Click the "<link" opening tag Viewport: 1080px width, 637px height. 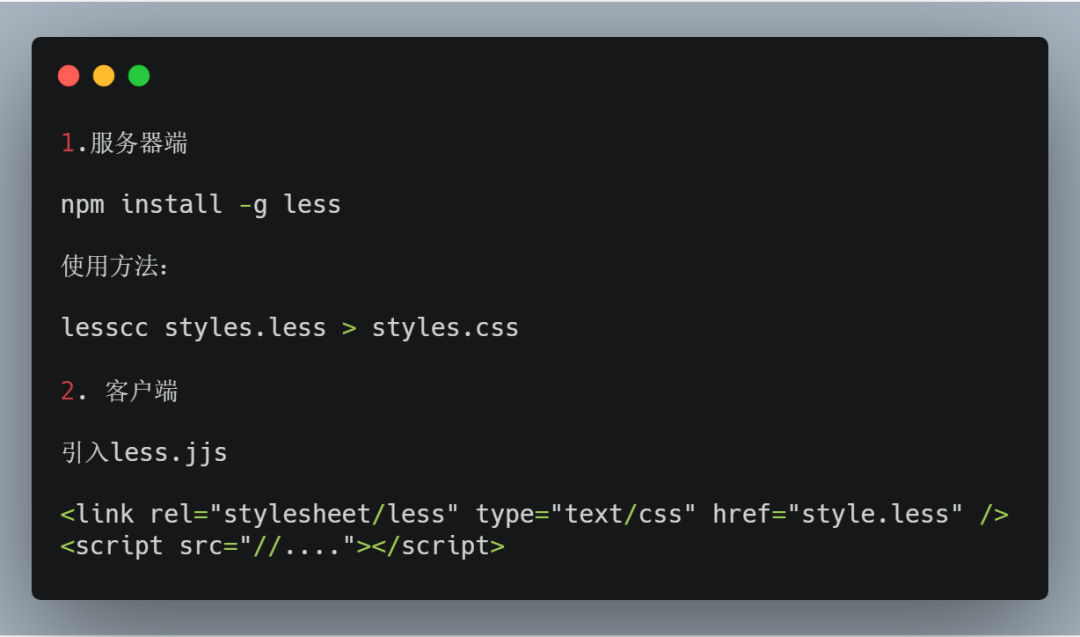(97, 515)
